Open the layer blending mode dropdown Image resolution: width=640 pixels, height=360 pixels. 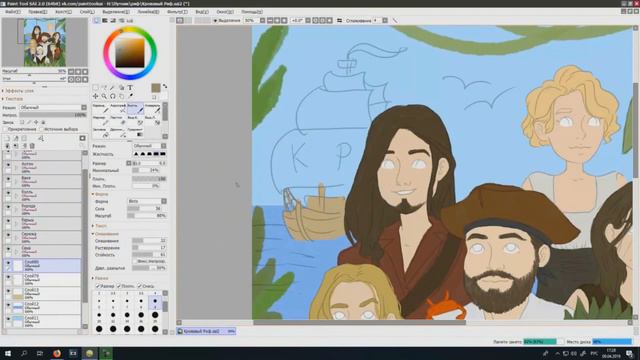(x=53, y=107)
